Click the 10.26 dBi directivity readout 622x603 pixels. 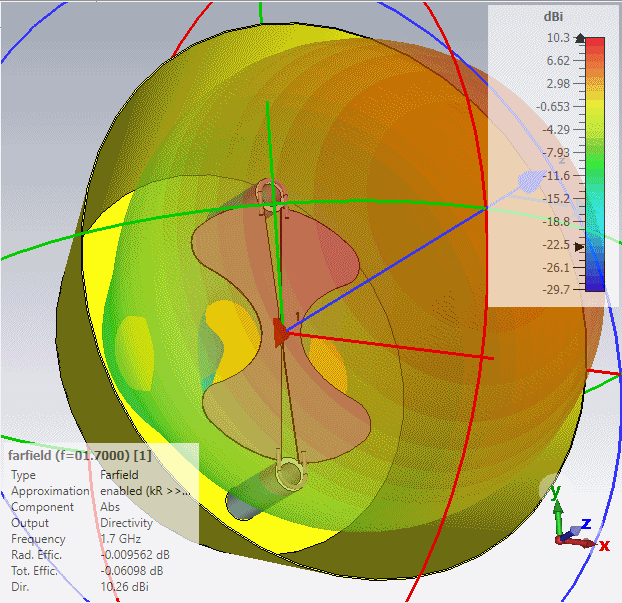[x=126, y=587]
